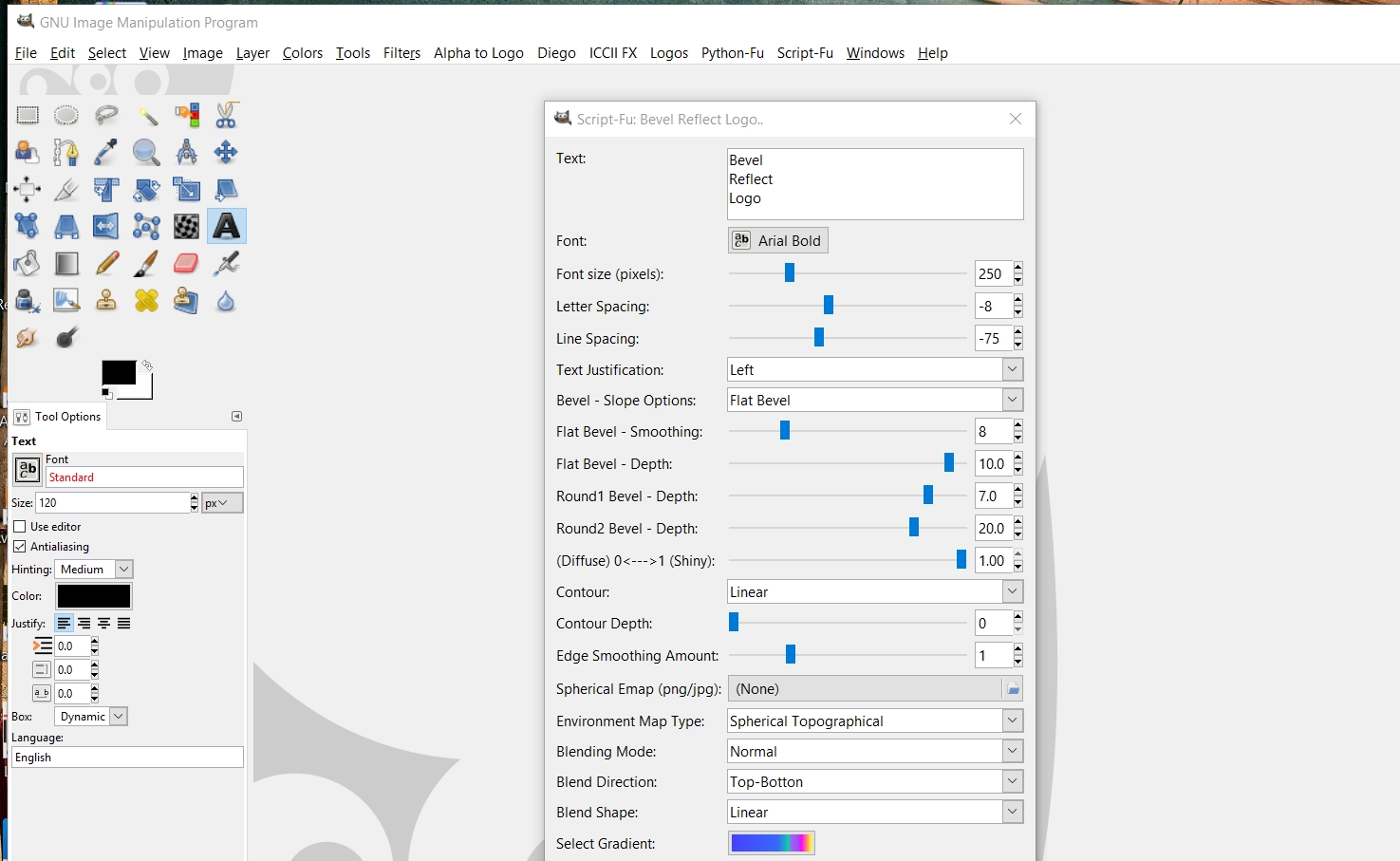Open the px size unit dropdown
Viewport: 1400px width, 861px height.
point(222,503)
